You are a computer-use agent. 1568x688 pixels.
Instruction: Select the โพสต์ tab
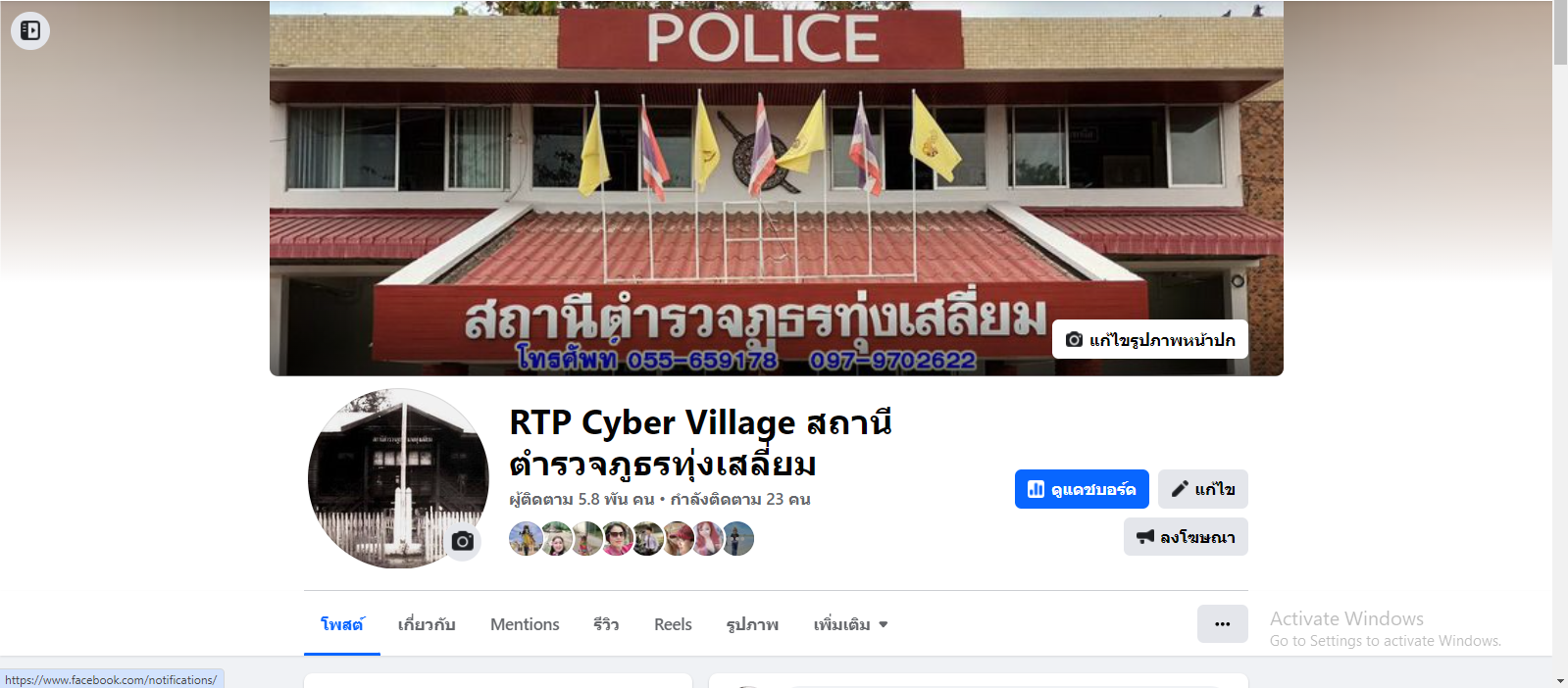342,624
